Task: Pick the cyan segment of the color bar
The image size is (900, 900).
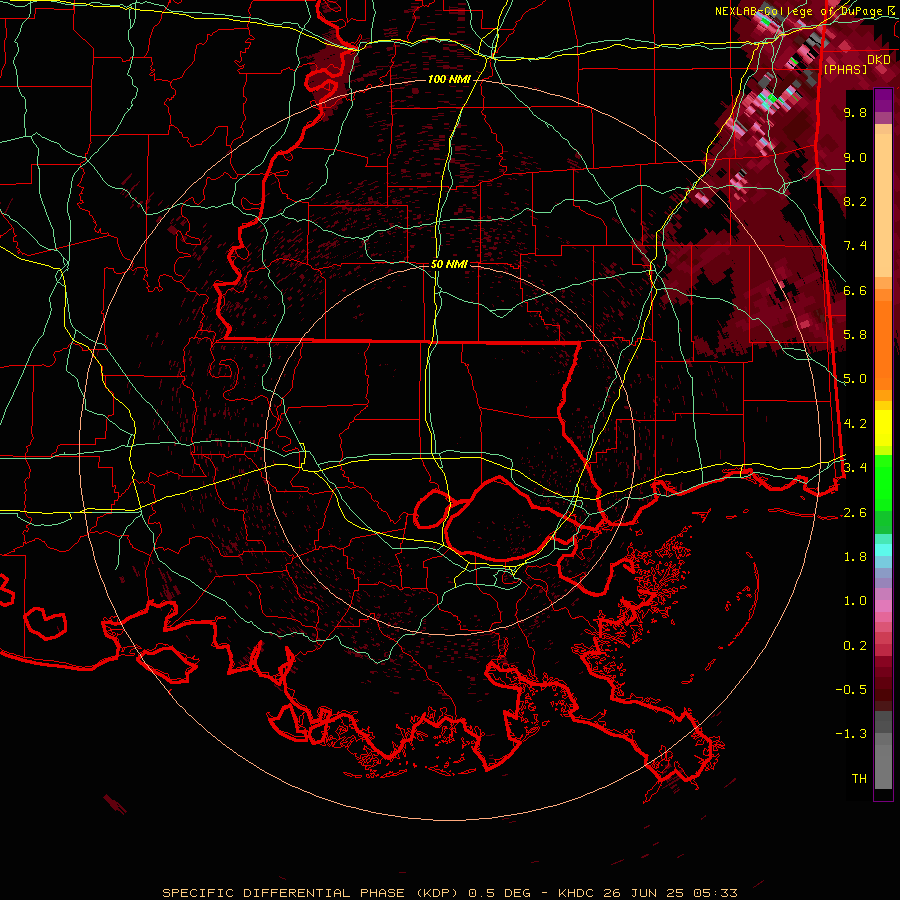Action: click(x=883, y=550)
